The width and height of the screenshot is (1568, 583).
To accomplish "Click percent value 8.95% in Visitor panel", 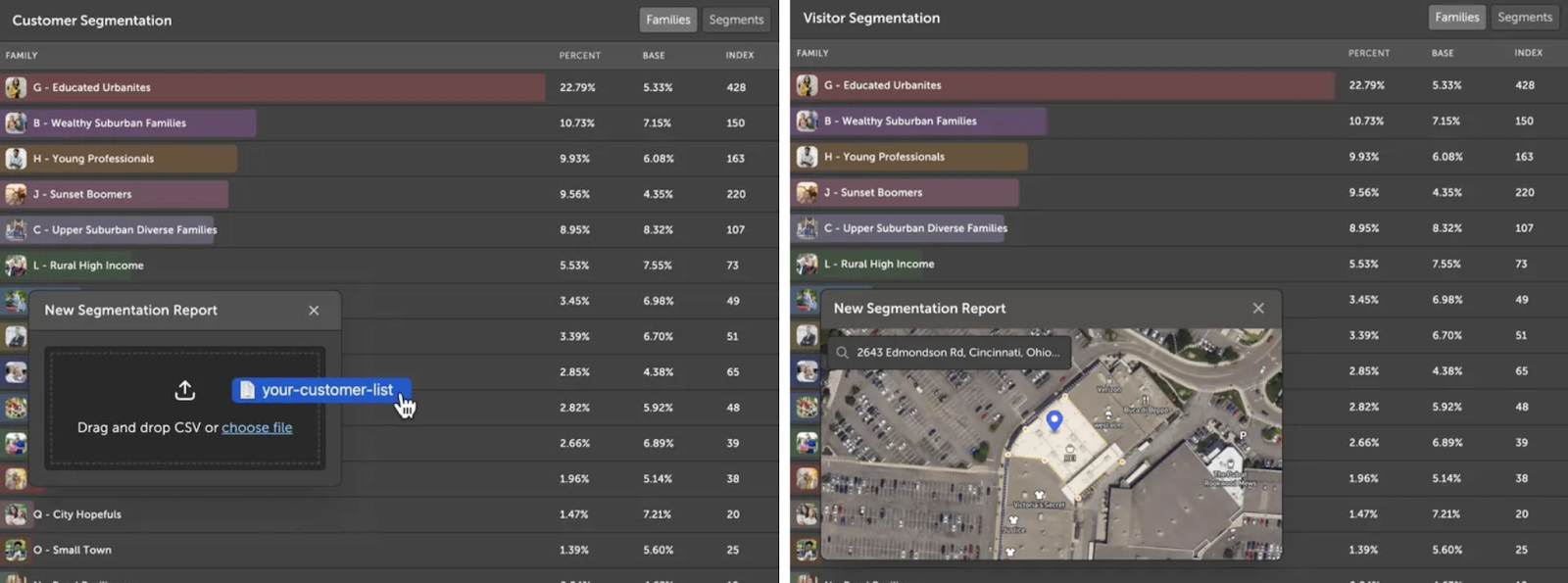I will pos(1364,228).
